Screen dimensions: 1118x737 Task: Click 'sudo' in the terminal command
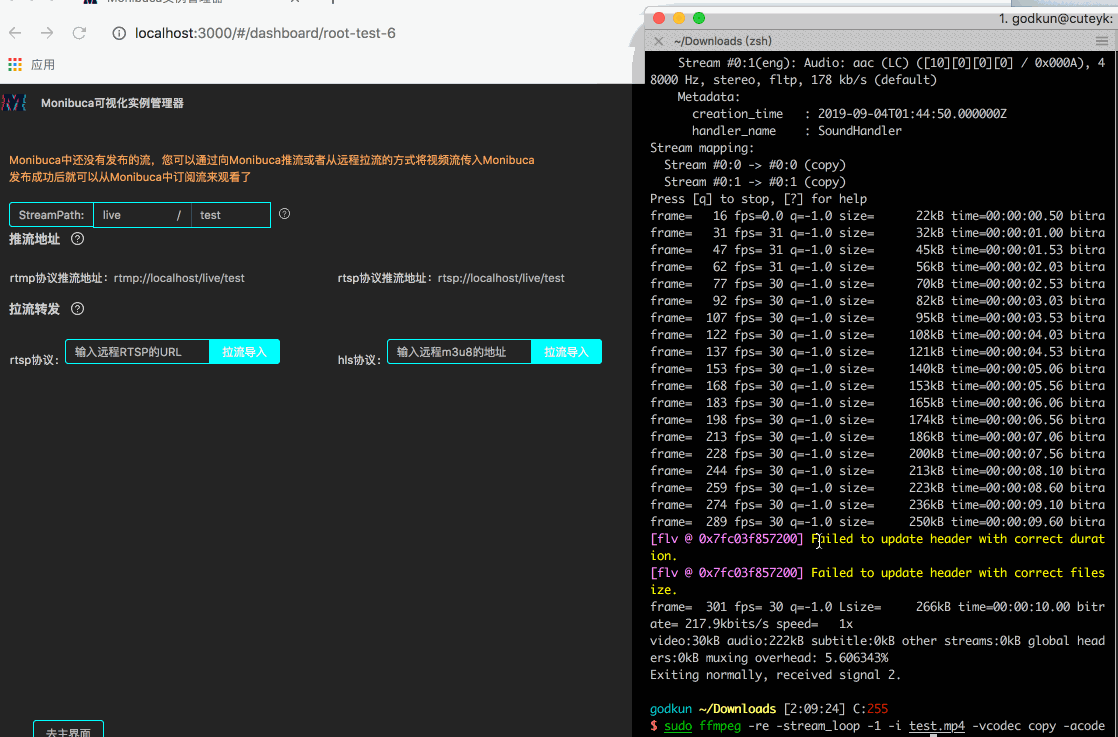point(677,726)
